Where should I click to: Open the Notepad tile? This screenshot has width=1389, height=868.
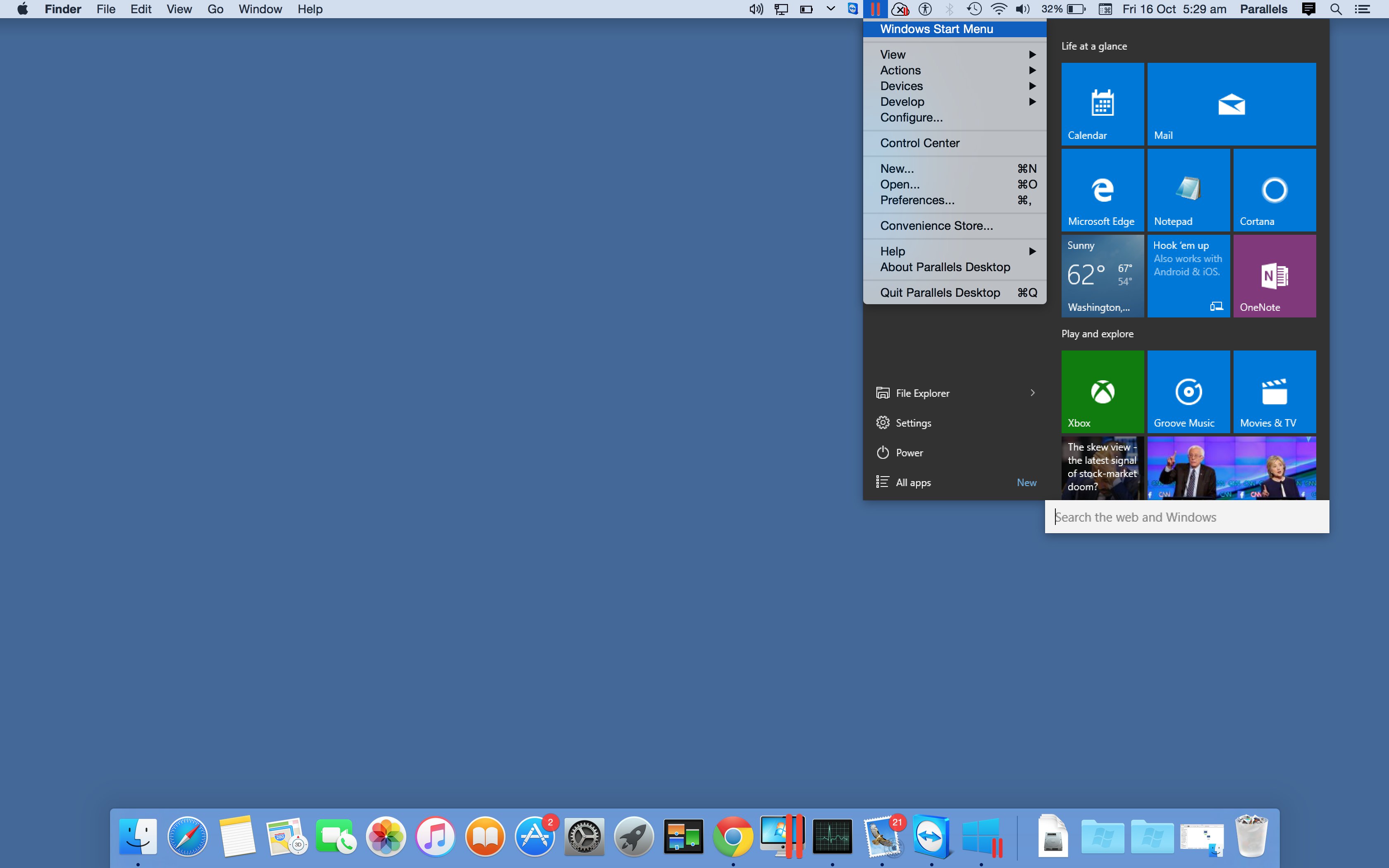click(x=1188, y=190)
